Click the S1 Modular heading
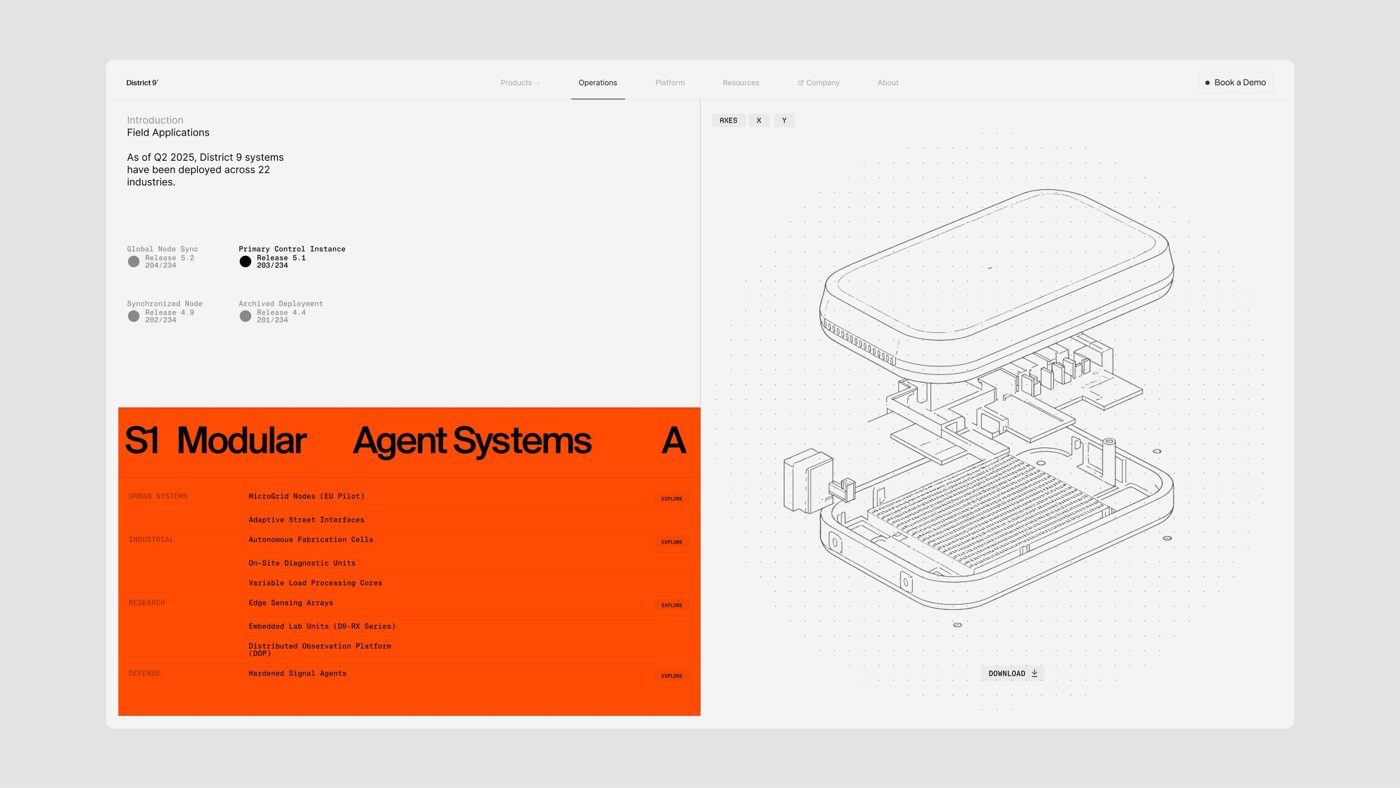Viewport: 1400px width, 788px height. coord(215,441)
